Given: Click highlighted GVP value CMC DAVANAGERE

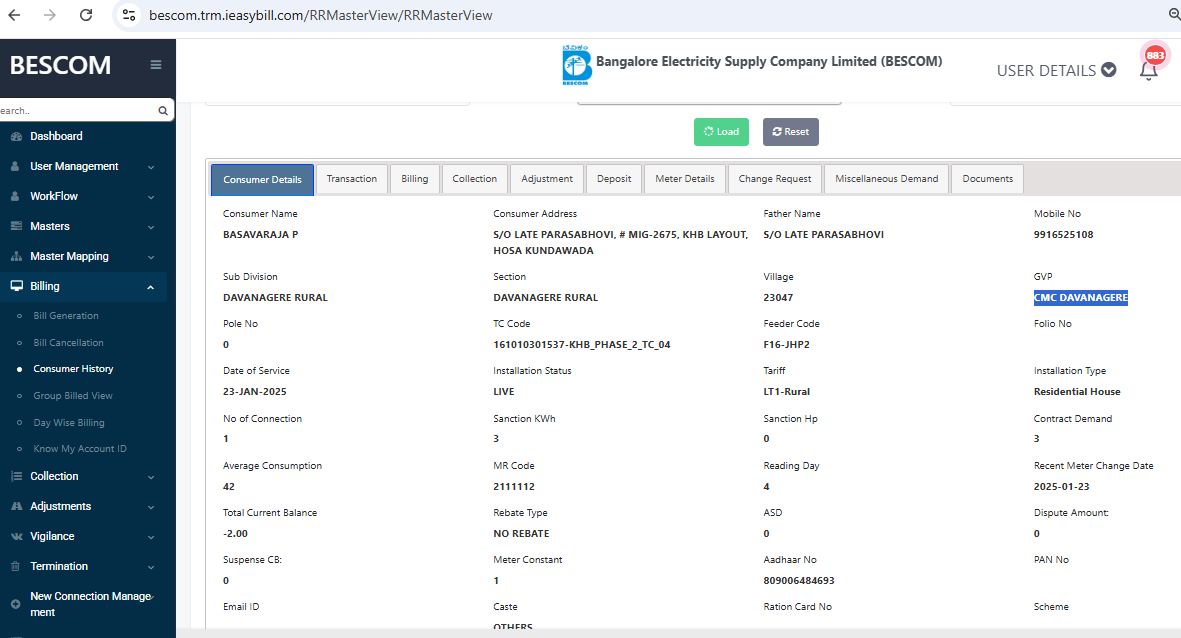Looking at the screenshot, I should (x=1081, y=298).
